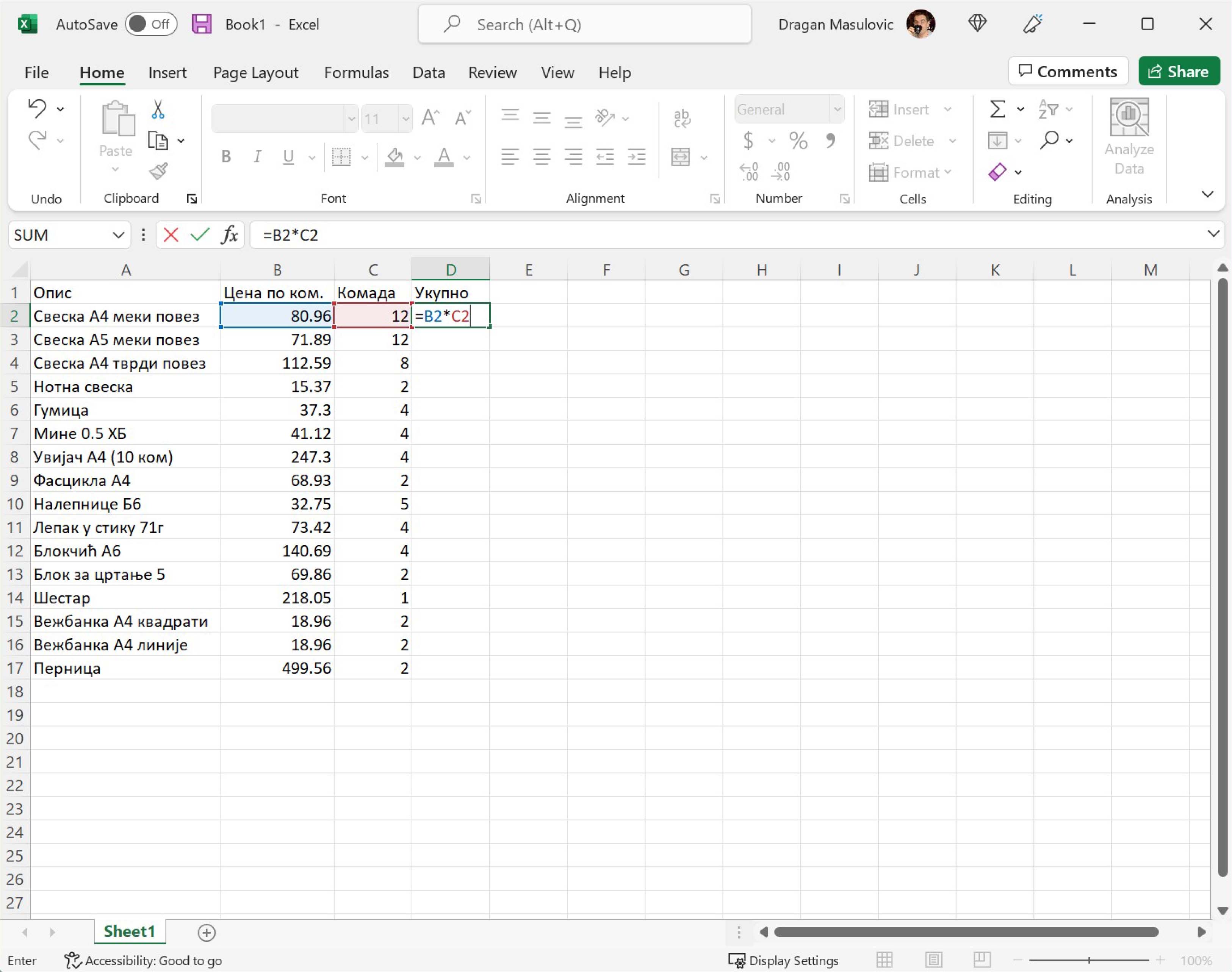The image size is (1232, 972).
Task: Click the Search box in title bar
Action: 584,25
